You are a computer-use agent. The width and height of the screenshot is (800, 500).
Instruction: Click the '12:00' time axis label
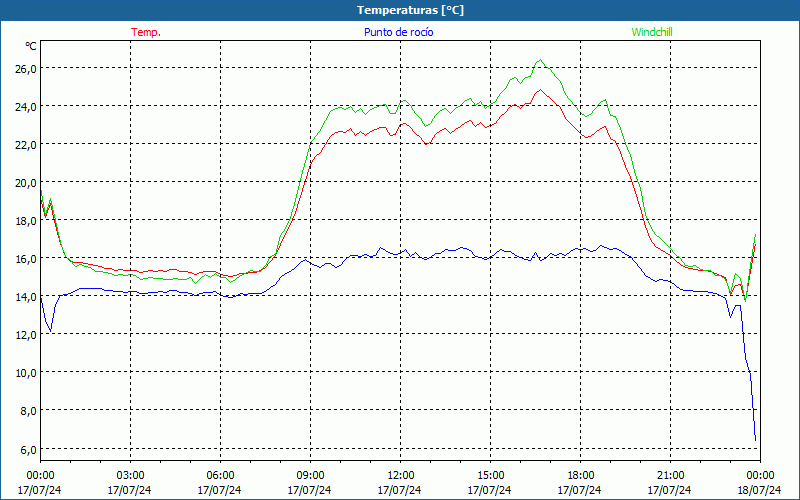point(401,476)
